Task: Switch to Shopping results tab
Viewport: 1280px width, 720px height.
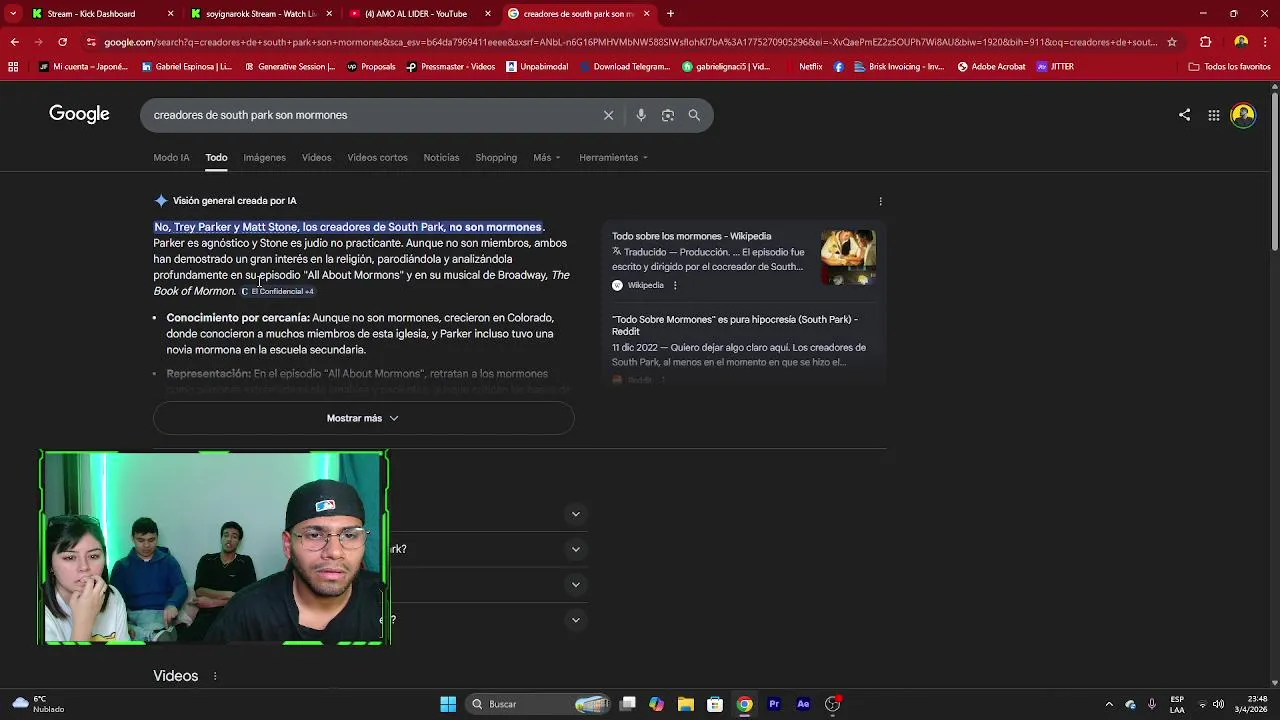Action: click(496, 157)
